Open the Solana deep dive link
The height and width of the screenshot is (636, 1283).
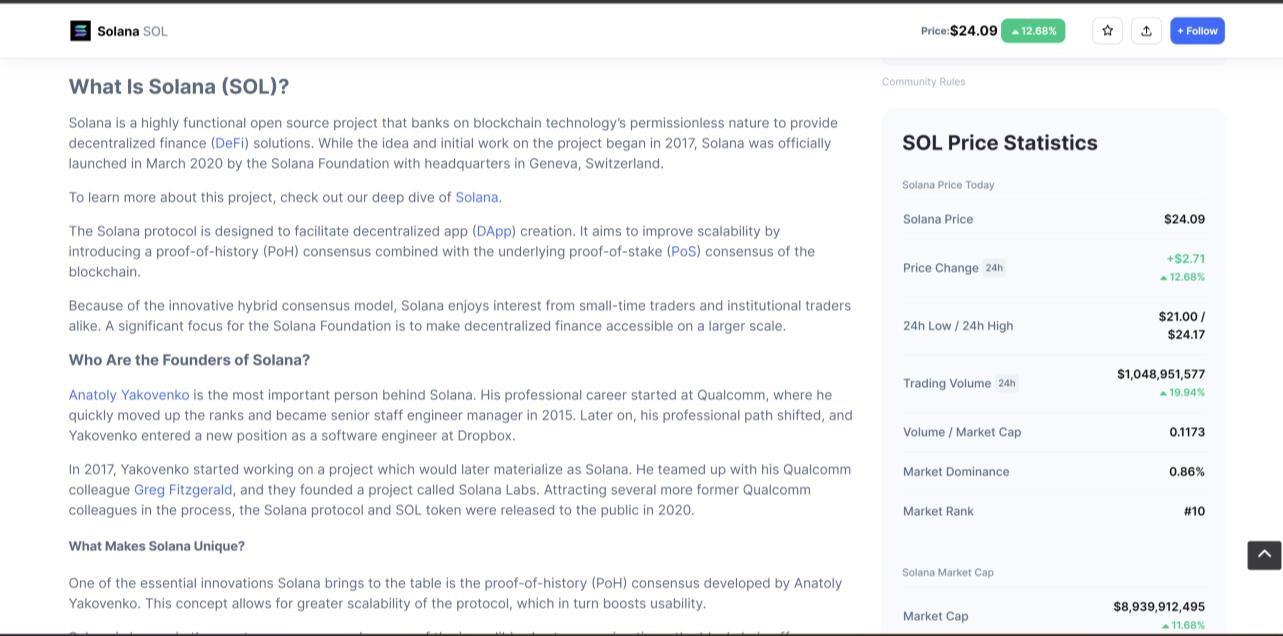pyautogui.click(x=476, y=197)
